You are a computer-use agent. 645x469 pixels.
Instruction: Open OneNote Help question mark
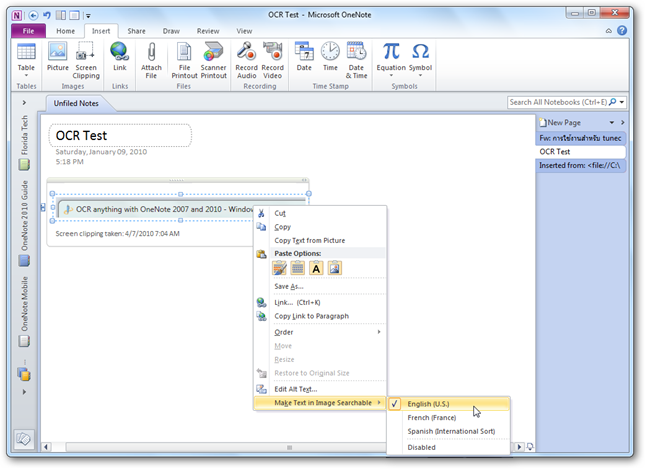[x=622, y=30]
